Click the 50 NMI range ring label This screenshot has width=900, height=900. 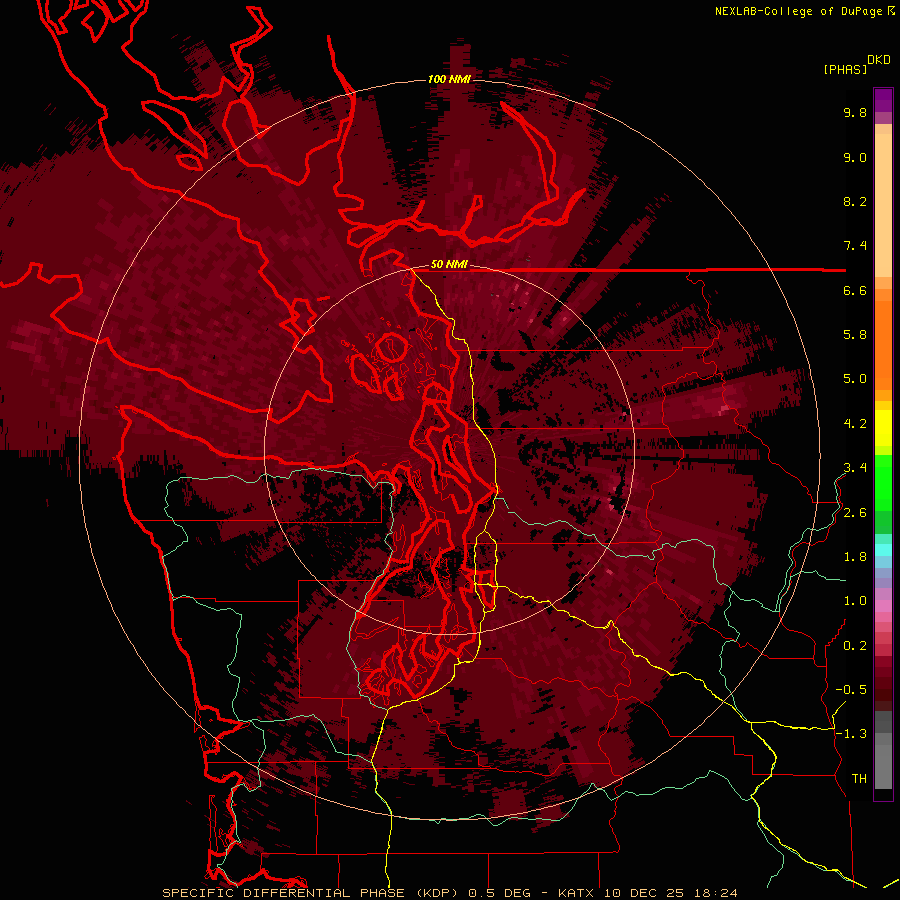(x=449, y=265)
